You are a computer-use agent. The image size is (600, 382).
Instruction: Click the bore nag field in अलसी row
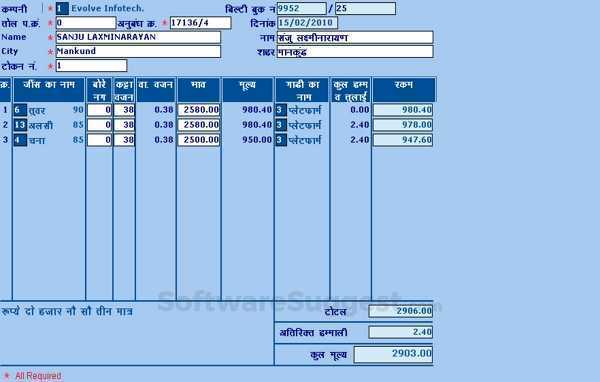pos(99,125)
